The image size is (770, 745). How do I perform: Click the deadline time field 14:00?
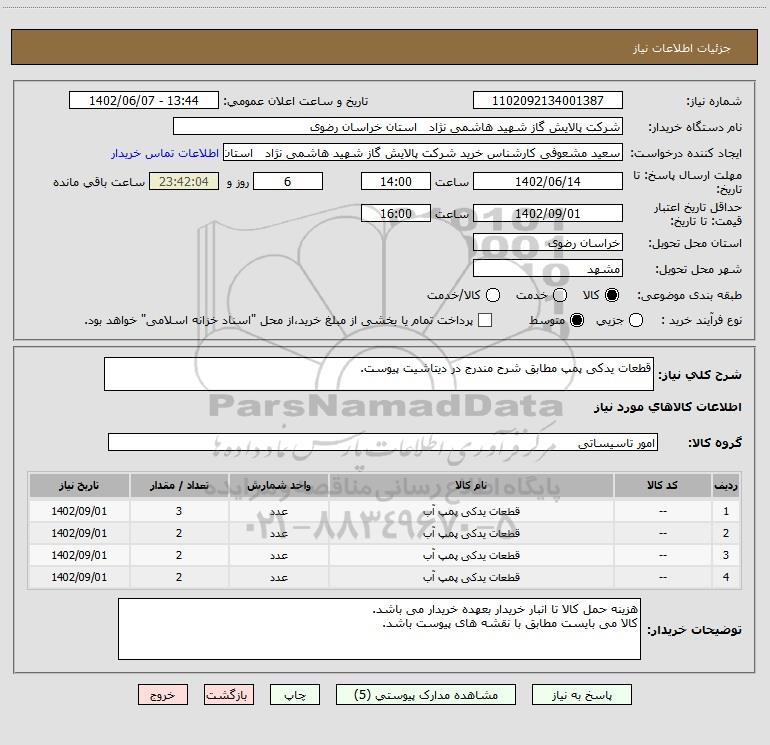396,181
